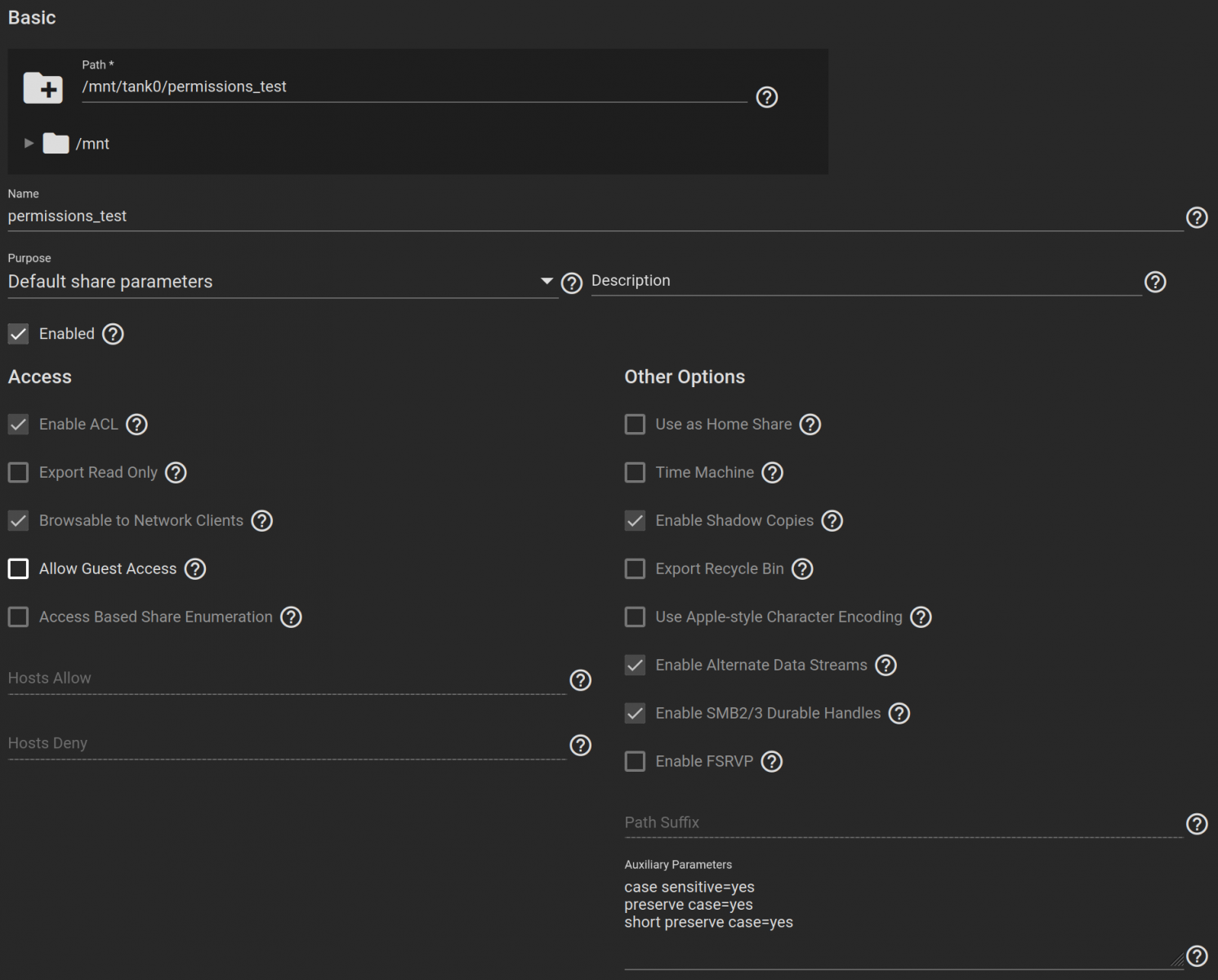Image resolution: width=1218 pixels, height=980 pixels.
Task: Enable Allow Guest Access
Action: (x=18, y=569)
